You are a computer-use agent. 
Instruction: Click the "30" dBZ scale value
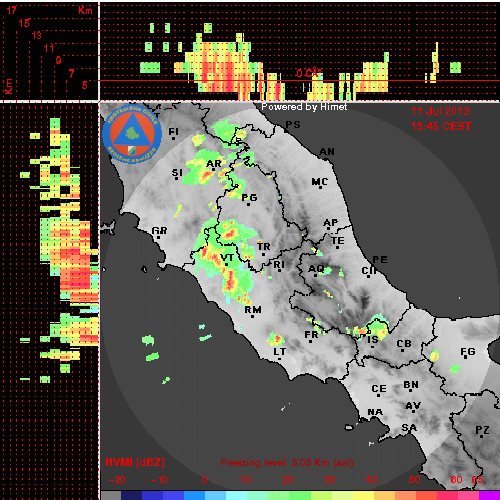(x=329, y=480)
